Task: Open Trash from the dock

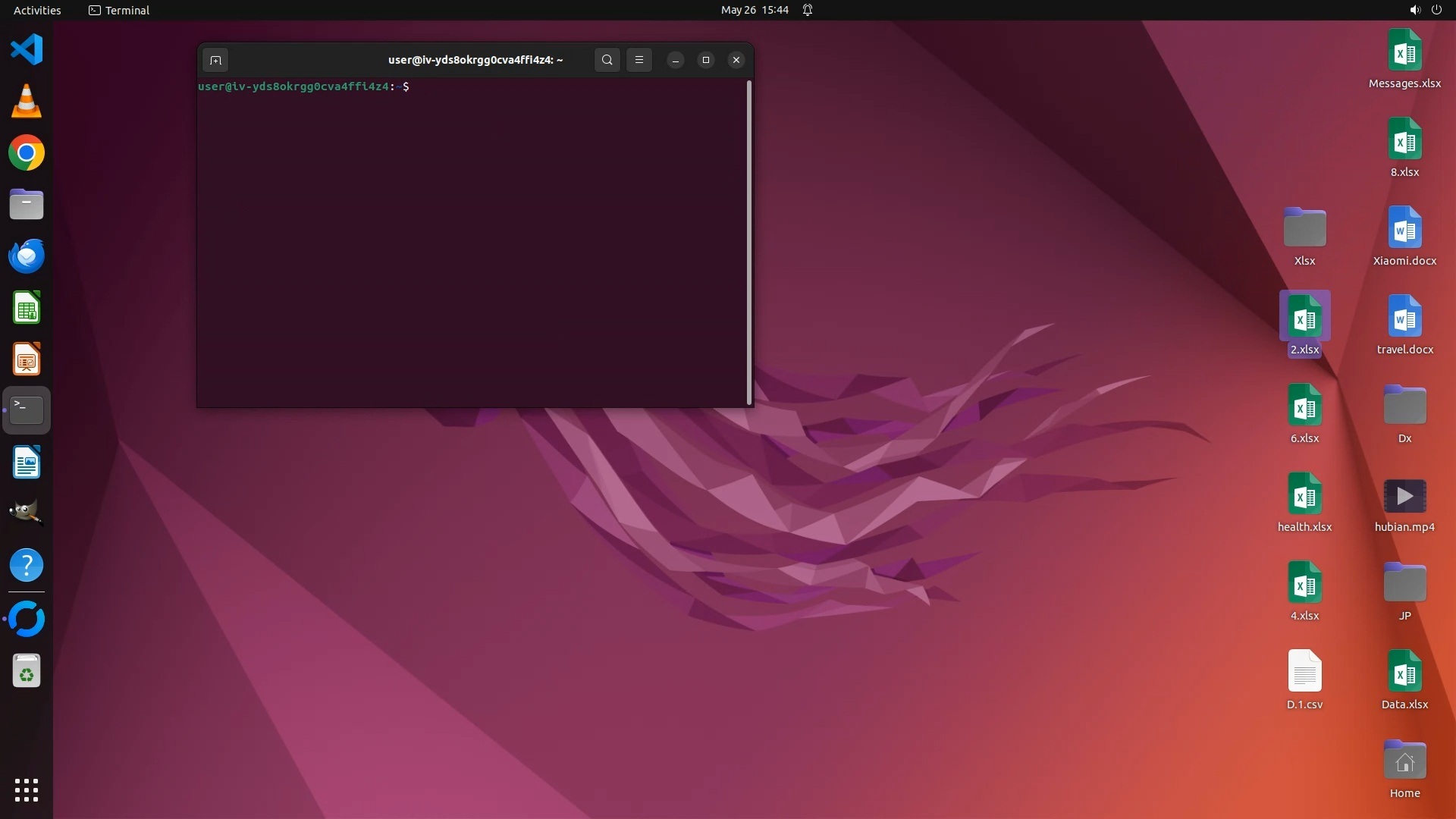Action: pyautogui.click(x=27, y=671)
